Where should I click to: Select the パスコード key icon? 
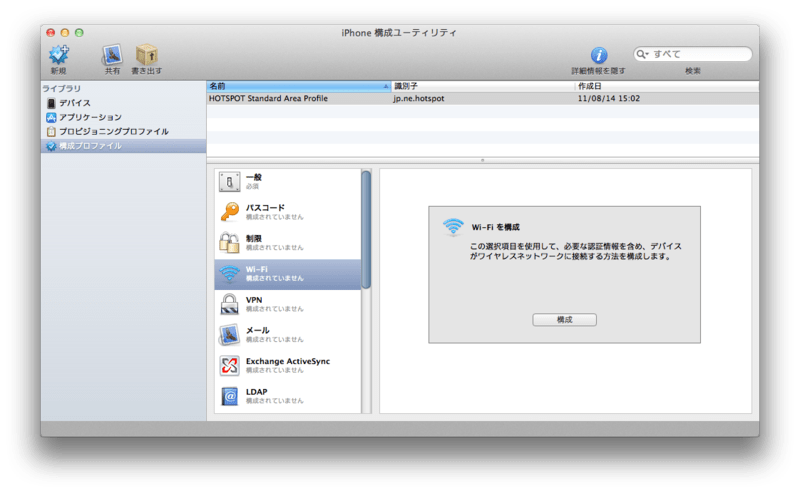pyautogui.click(x=229, y=211)
